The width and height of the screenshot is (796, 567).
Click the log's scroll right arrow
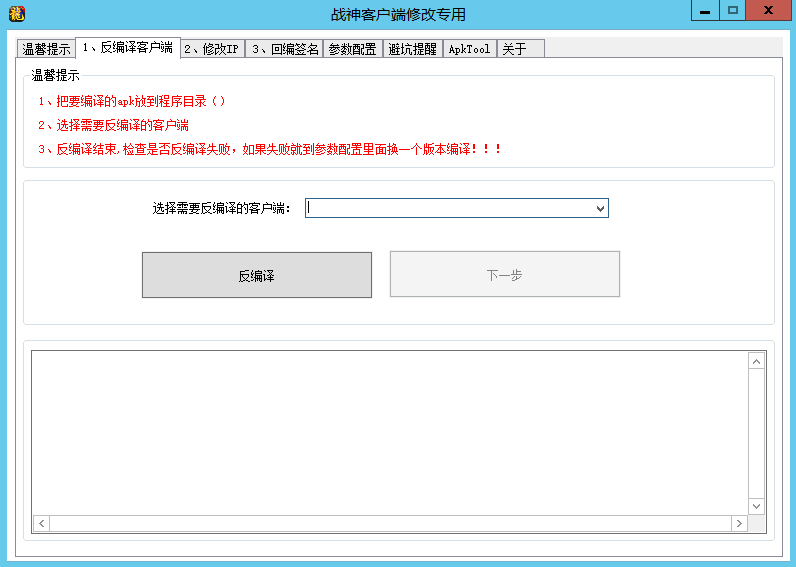click(x=739, y=523)
